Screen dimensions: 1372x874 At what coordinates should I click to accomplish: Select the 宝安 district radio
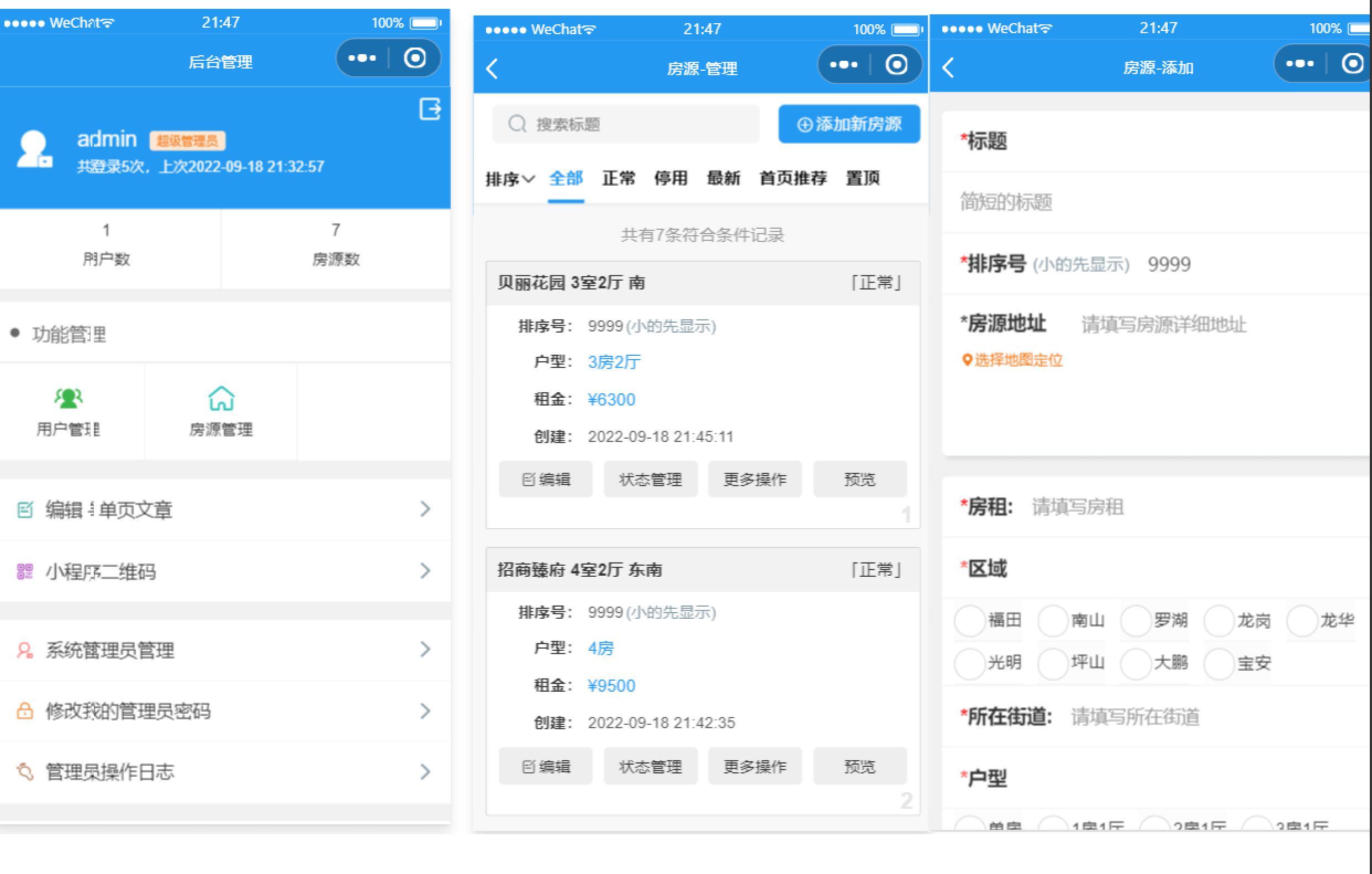pos(1219,663)
